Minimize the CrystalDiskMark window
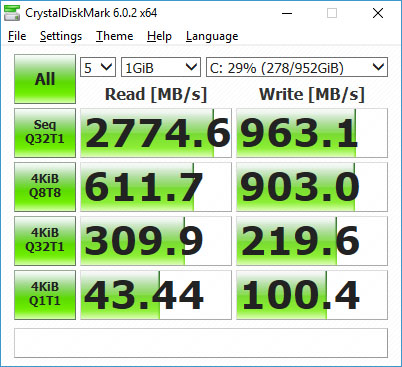This screenshot has width=402, height=367. (287, 13)
